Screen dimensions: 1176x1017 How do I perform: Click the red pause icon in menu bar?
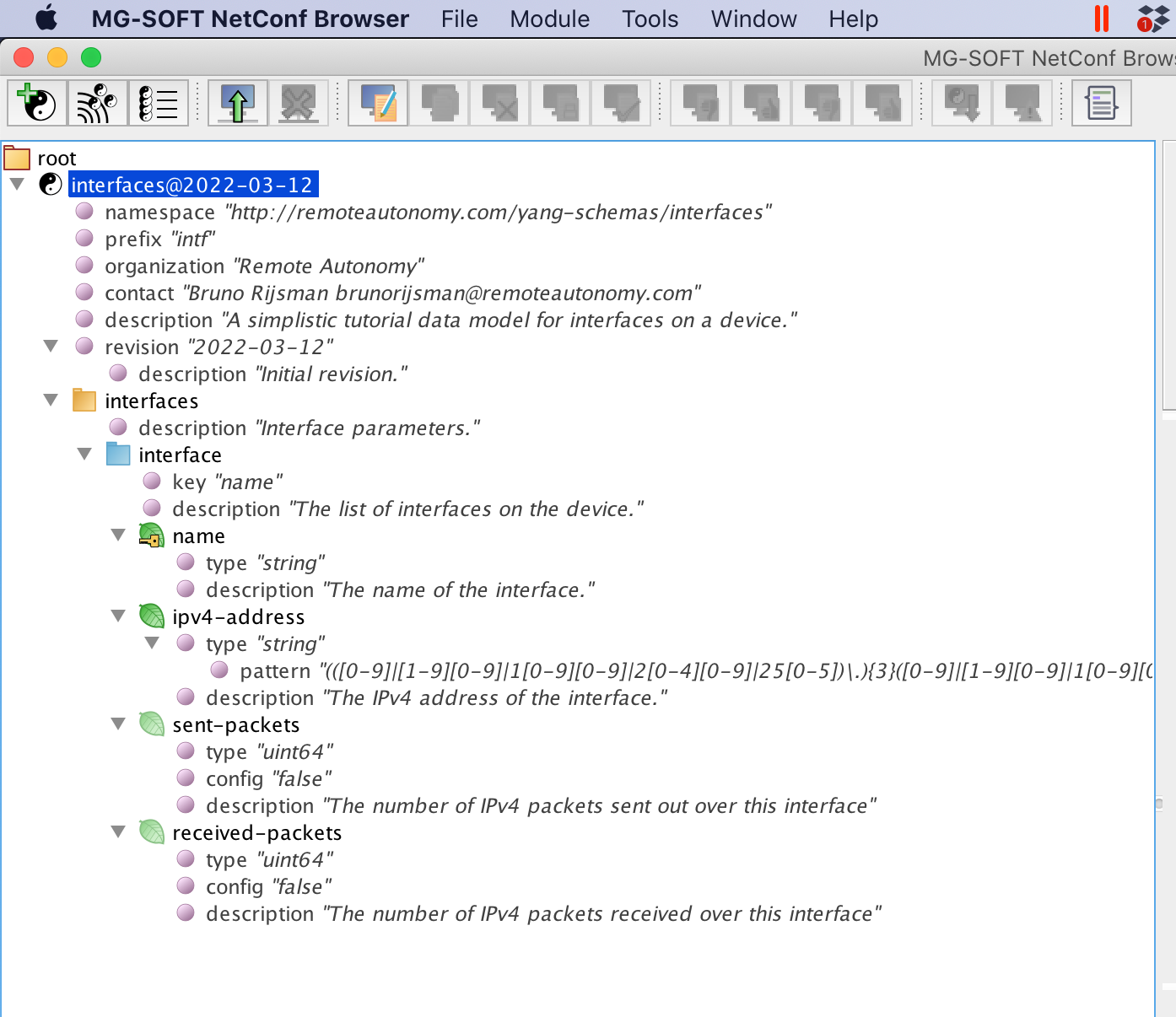coord(1101,18)
